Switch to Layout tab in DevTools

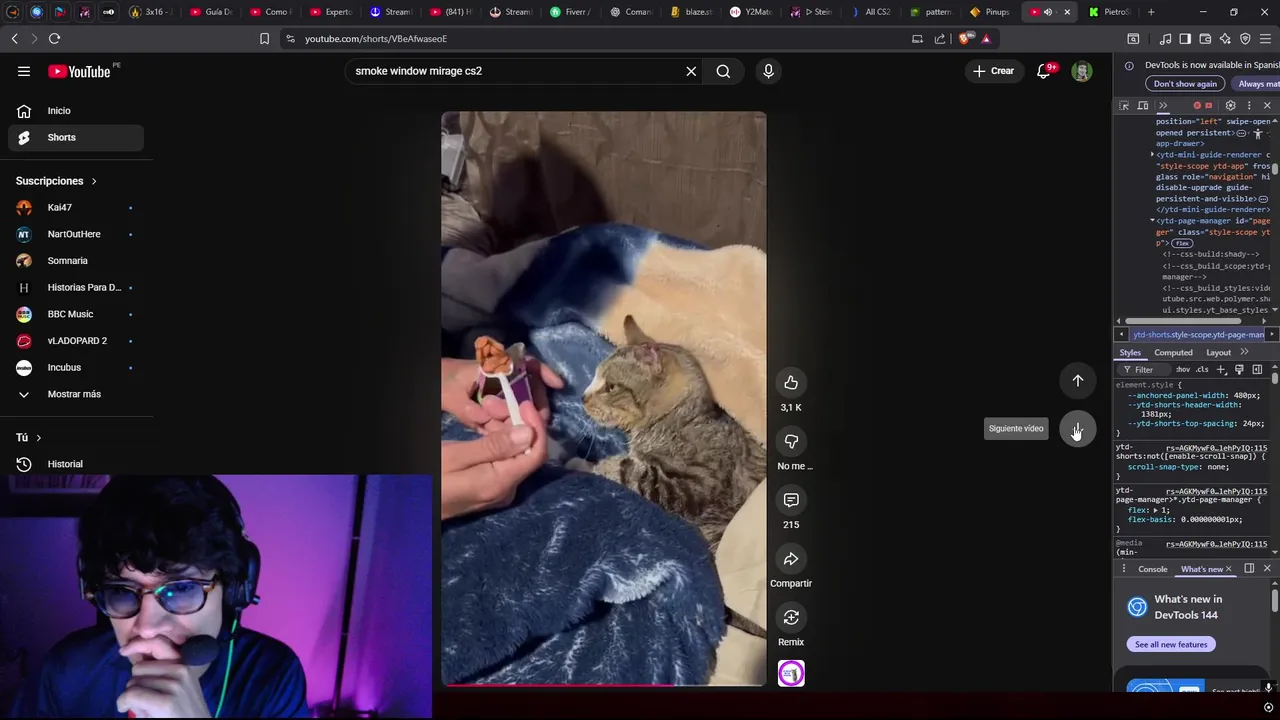(x=1218, y=353)
